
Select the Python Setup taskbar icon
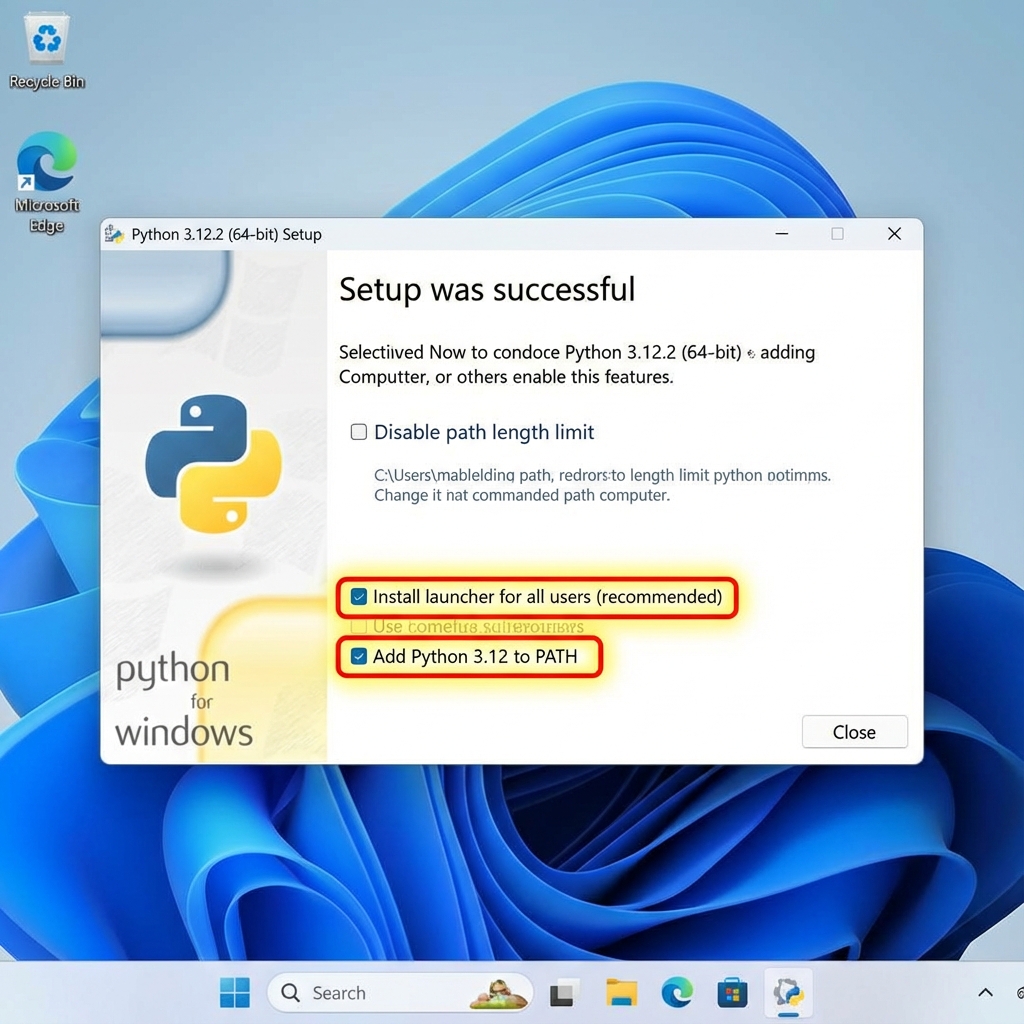pos(788,993)
